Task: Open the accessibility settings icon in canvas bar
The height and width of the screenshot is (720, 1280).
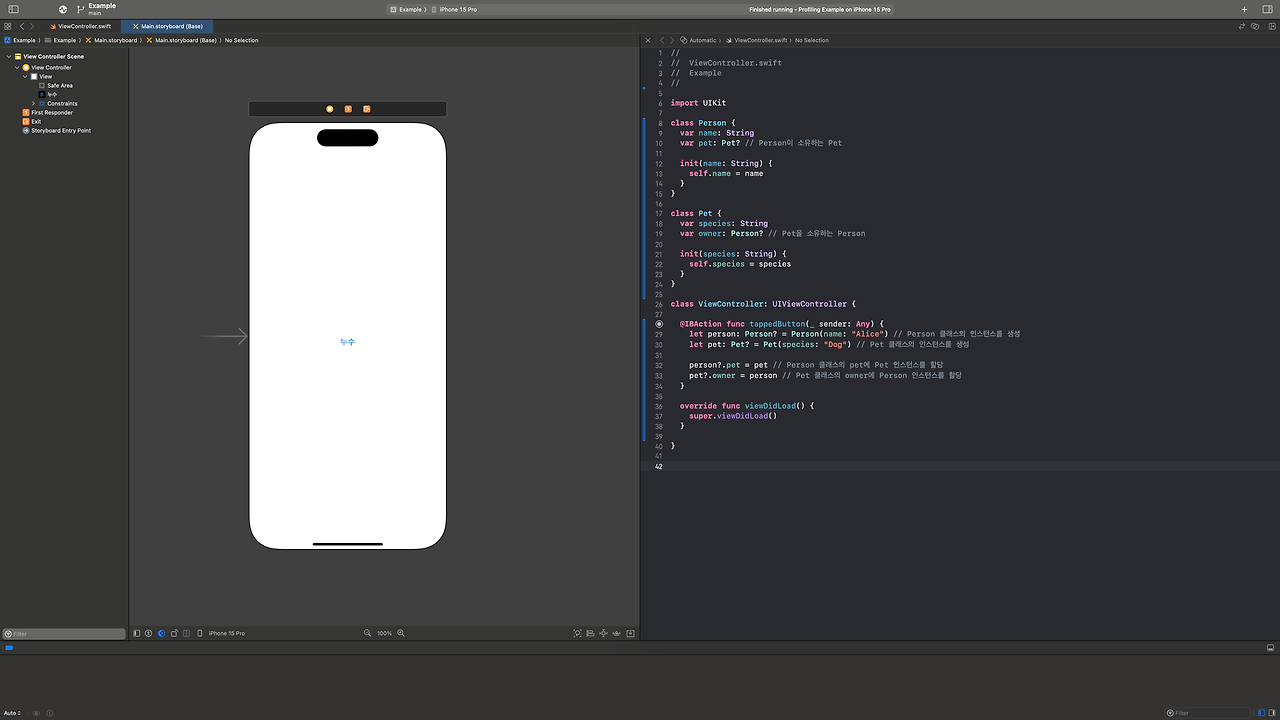Action: [149, 633]
